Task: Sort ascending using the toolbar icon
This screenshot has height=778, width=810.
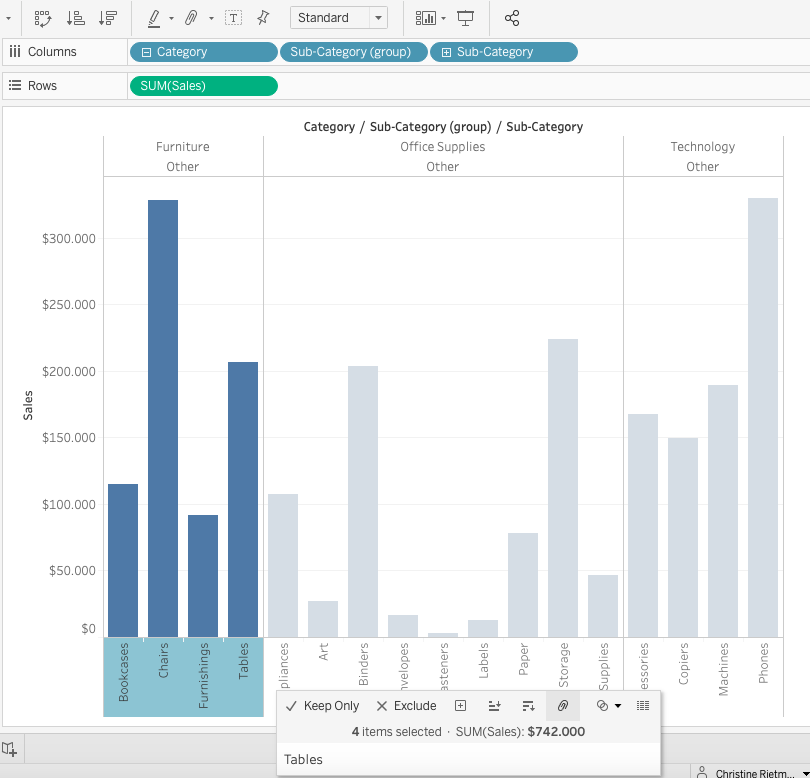Action: click(x=75, y=19)
